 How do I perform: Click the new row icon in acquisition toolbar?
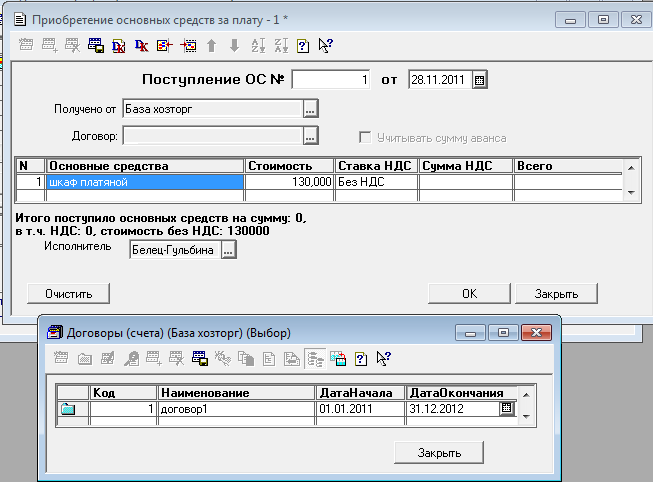pyautogui.click(x=26, y=45)
